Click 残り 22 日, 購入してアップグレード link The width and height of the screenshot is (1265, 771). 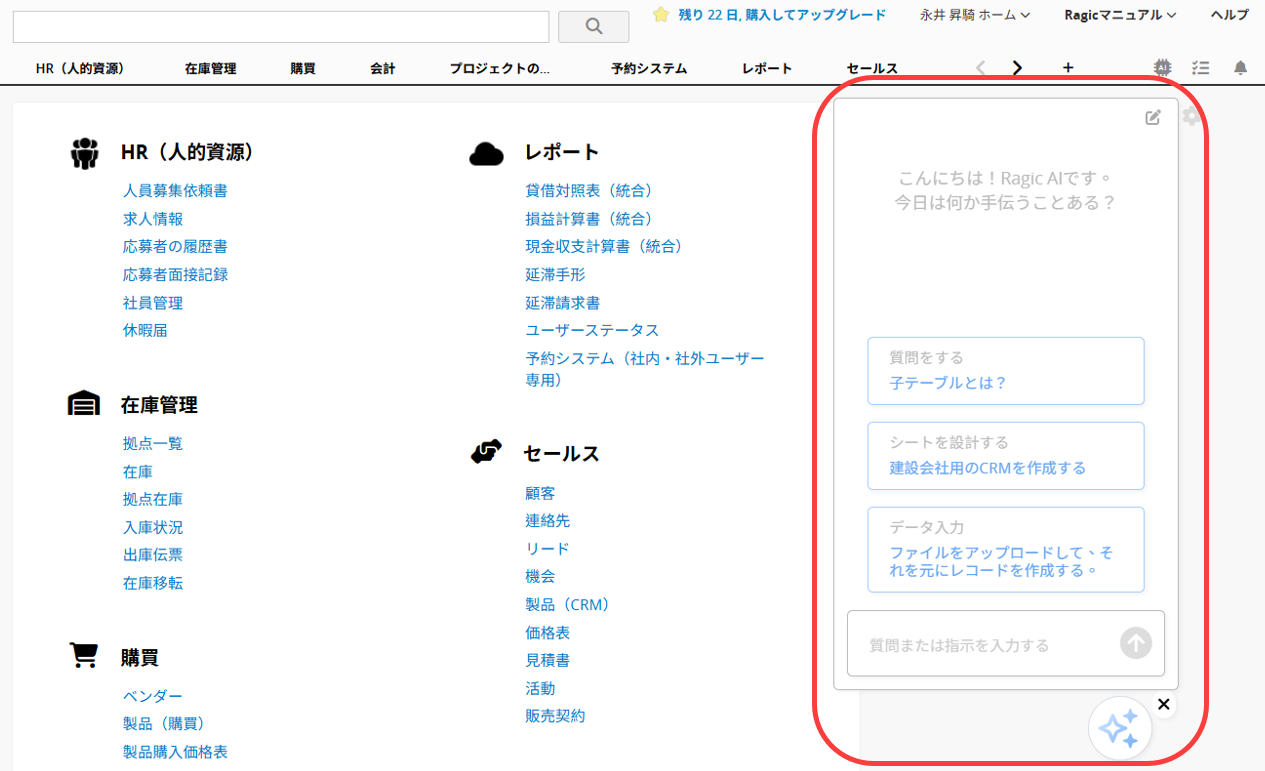tap(782, 15)
